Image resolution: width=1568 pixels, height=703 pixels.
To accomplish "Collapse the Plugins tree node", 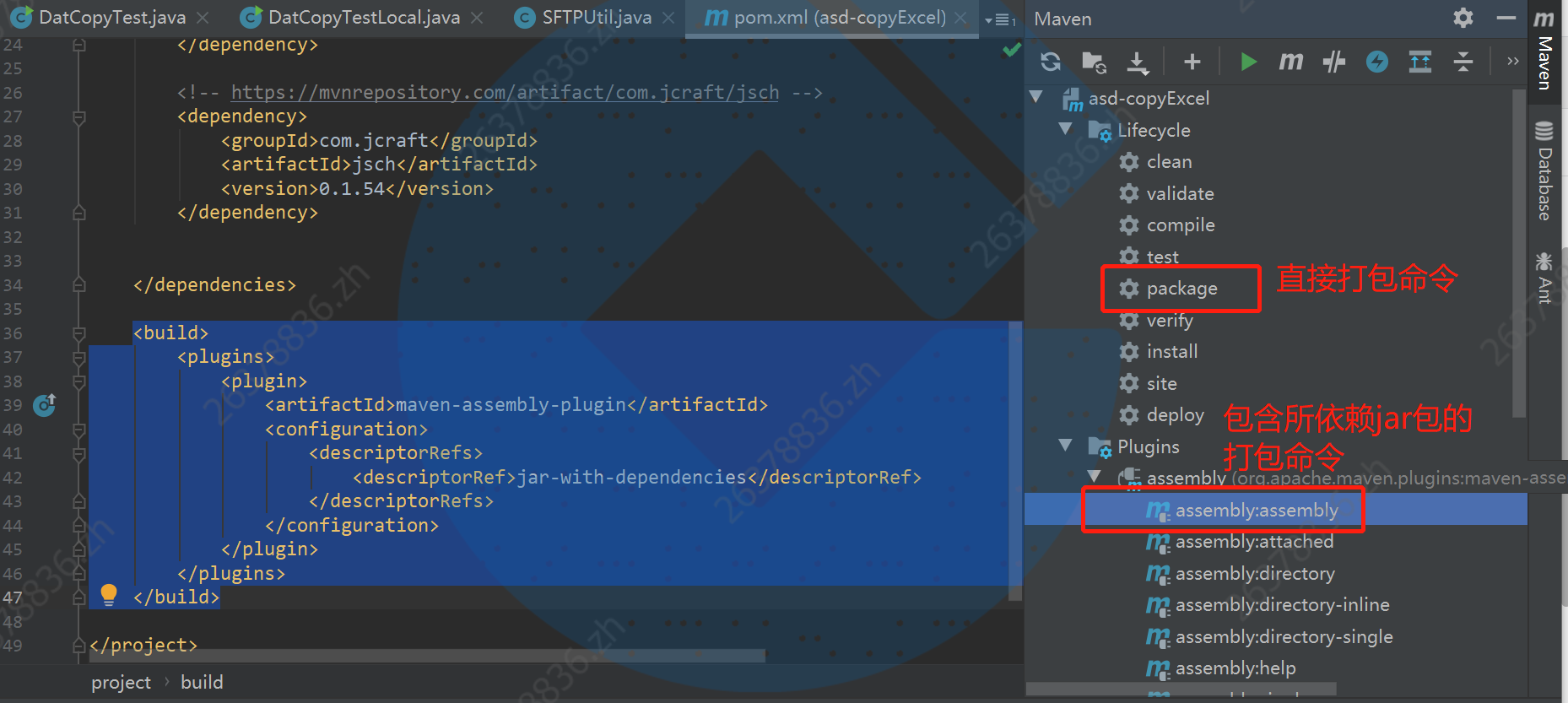I will (x=1066, y=445).
